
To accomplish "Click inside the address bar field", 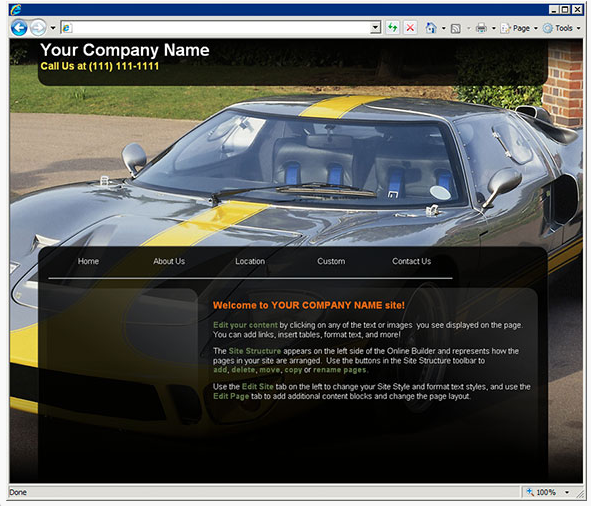I will 221,28.
